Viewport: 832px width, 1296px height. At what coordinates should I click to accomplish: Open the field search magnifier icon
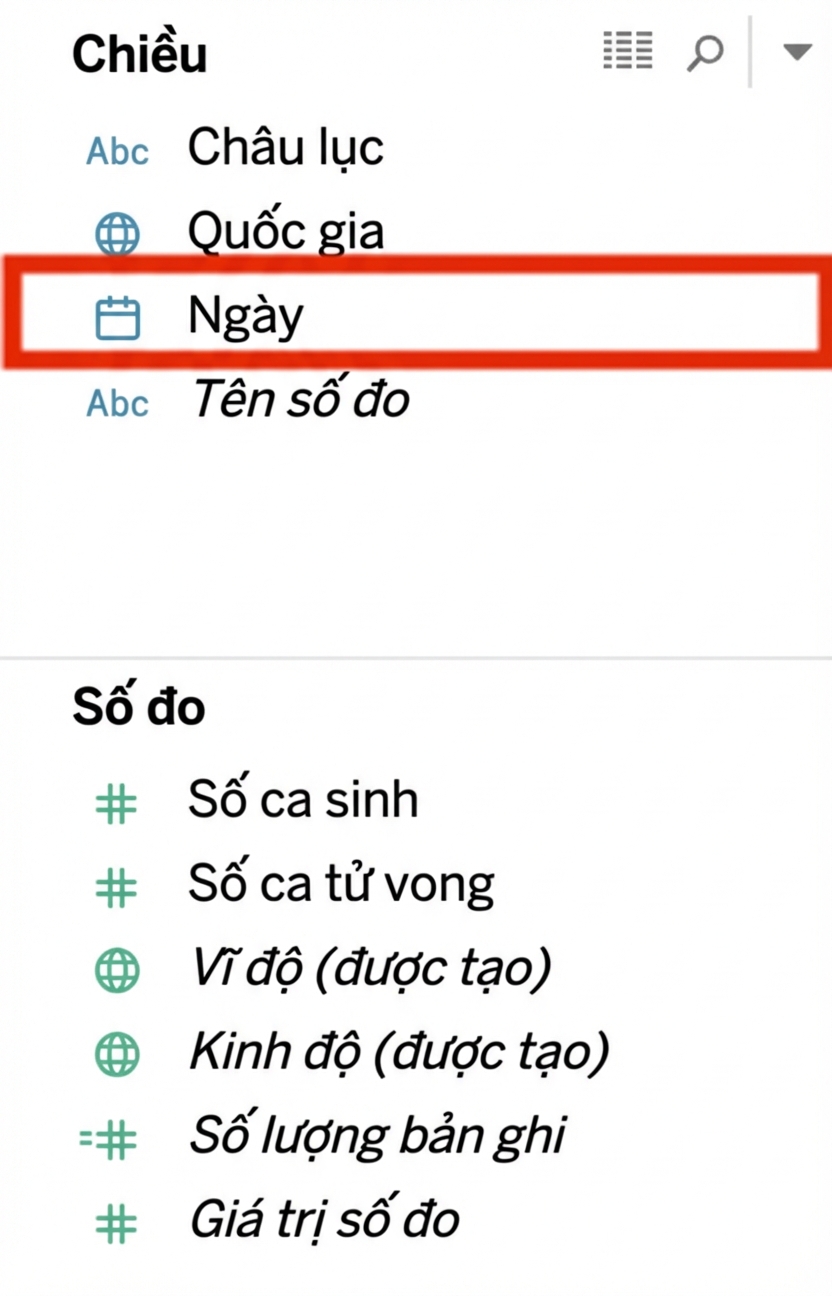coord(705,52)
